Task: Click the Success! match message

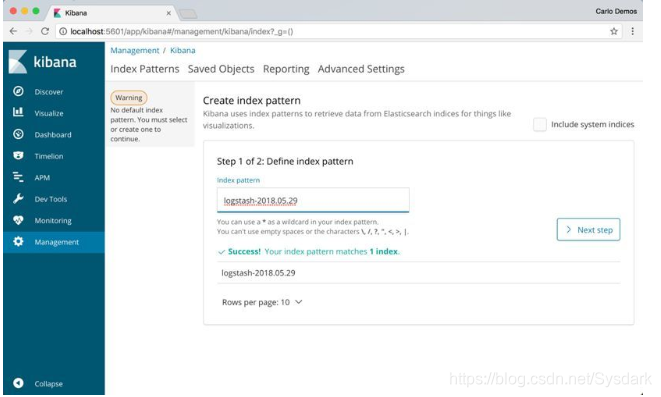Action: tap(309, 252)
